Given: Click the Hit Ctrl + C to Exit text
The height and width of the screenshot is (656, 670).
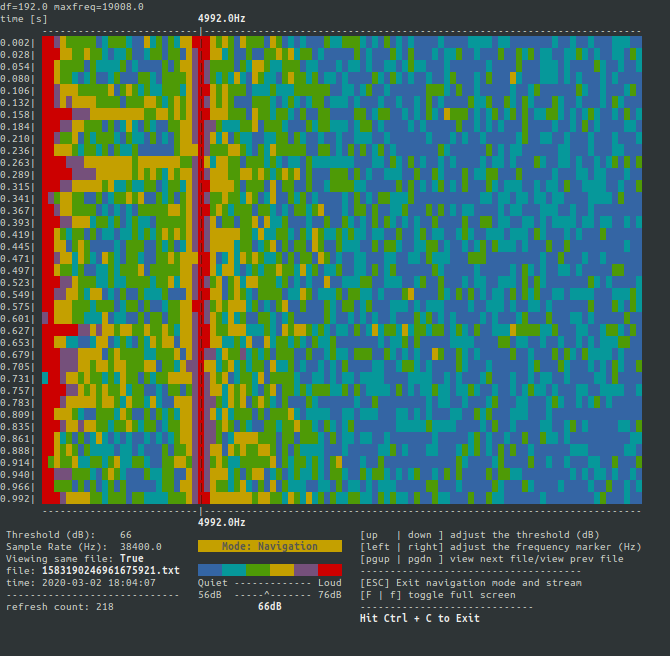Looking at the screenshot, I should tap(419, 618).
